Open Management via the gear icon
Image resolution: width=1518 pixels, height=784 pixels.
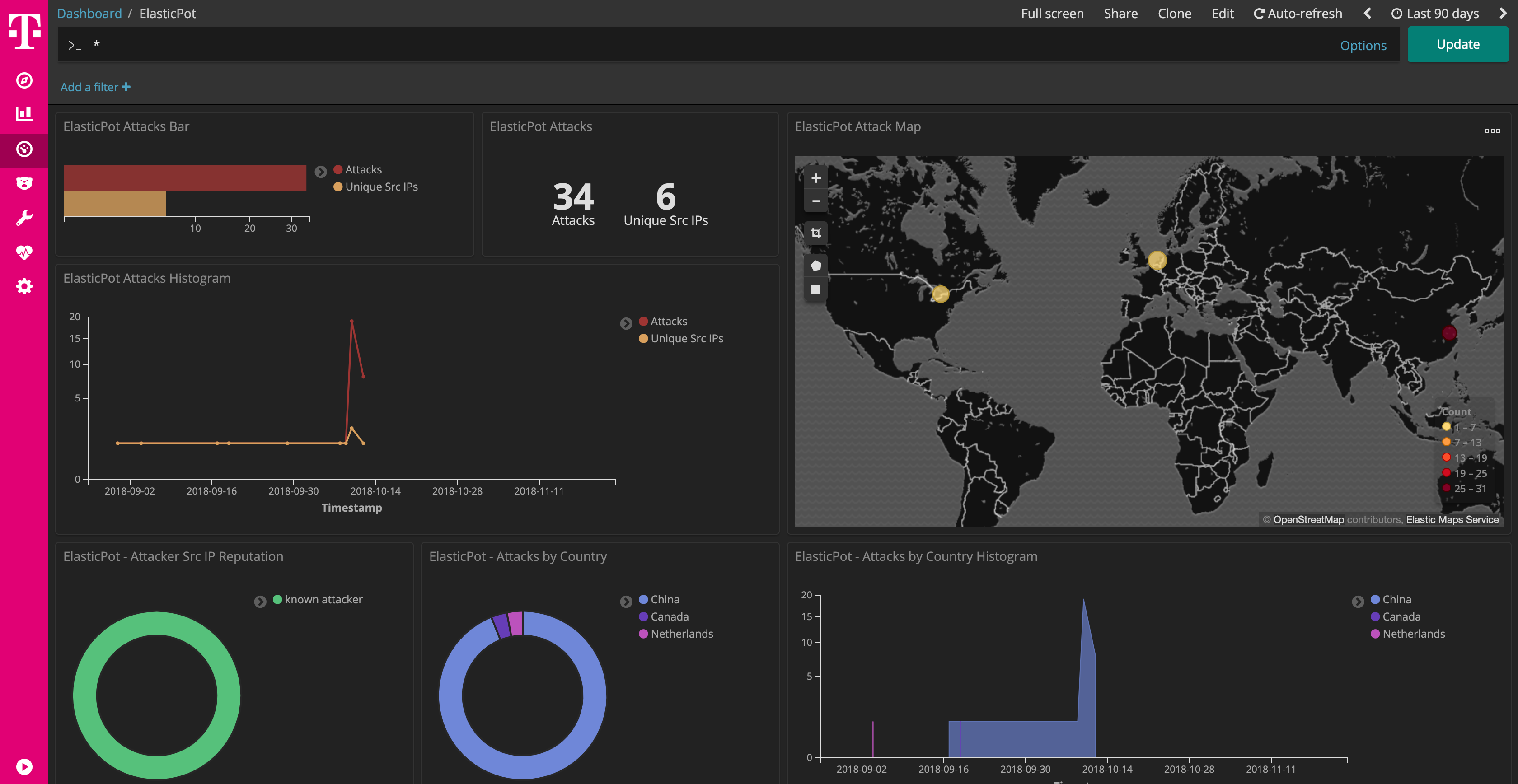pos(23,286)
